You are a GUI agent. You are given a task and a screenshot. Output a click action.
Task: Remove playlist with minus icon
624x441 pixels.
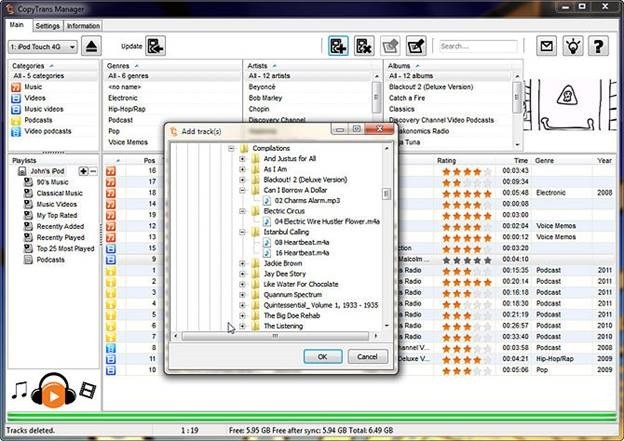pos(93,171)
